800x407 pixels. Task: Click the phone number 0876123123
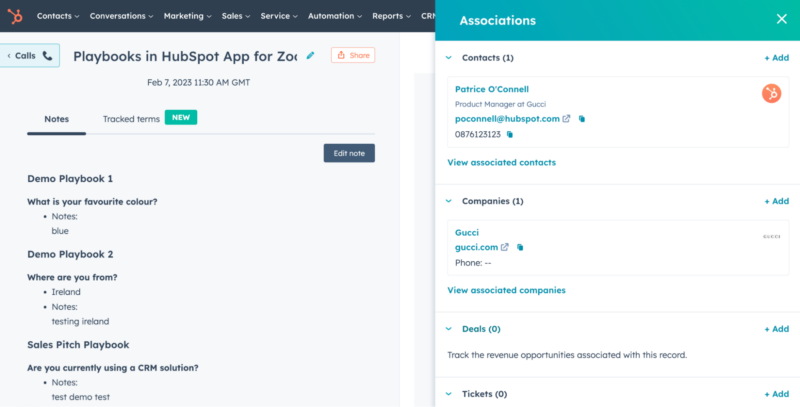click(478, 134)
